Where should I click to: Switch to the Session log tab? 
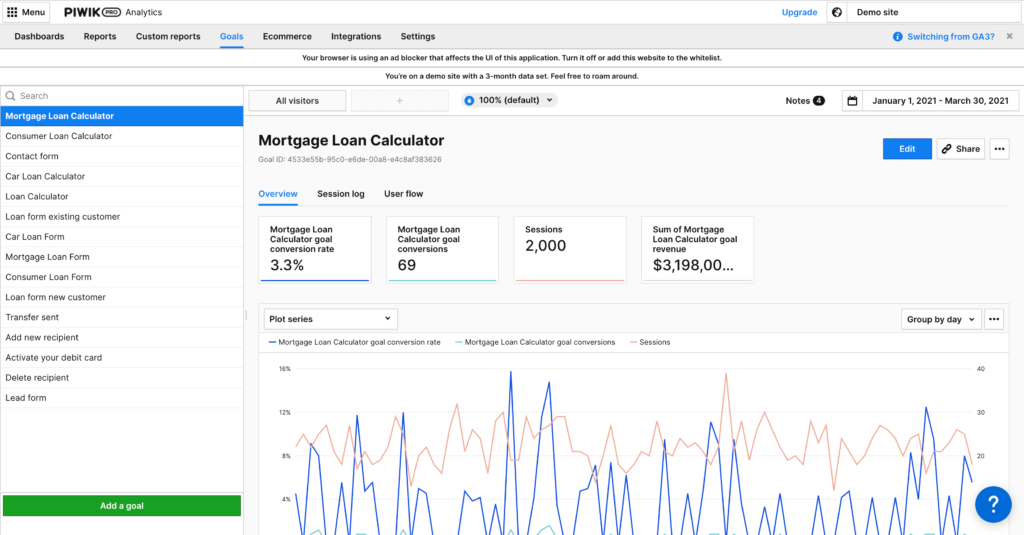pos(340,194)
